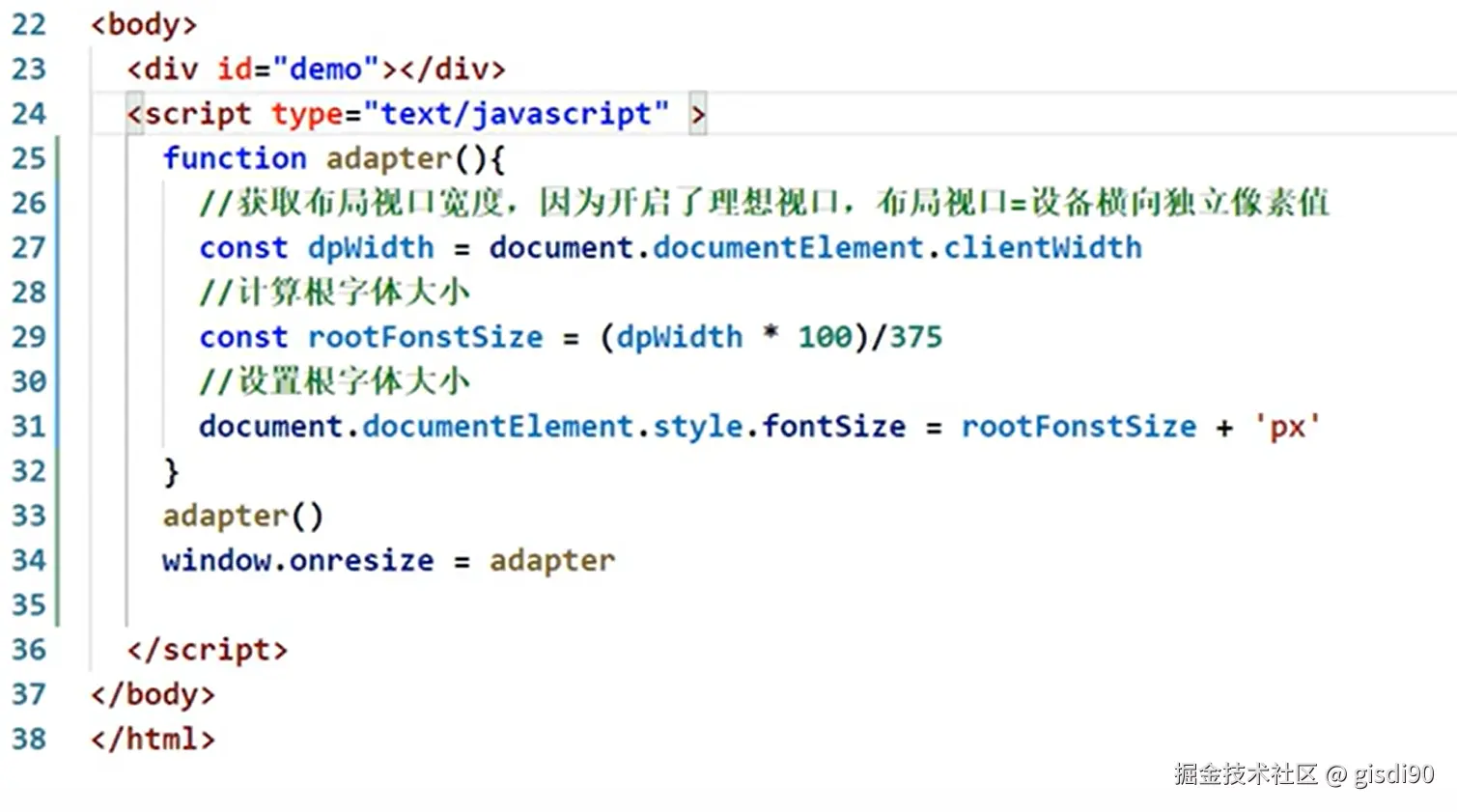Click rootFonstSize declaration on line 29
This screenshot has width=1457, height=812.
point(426,337)
